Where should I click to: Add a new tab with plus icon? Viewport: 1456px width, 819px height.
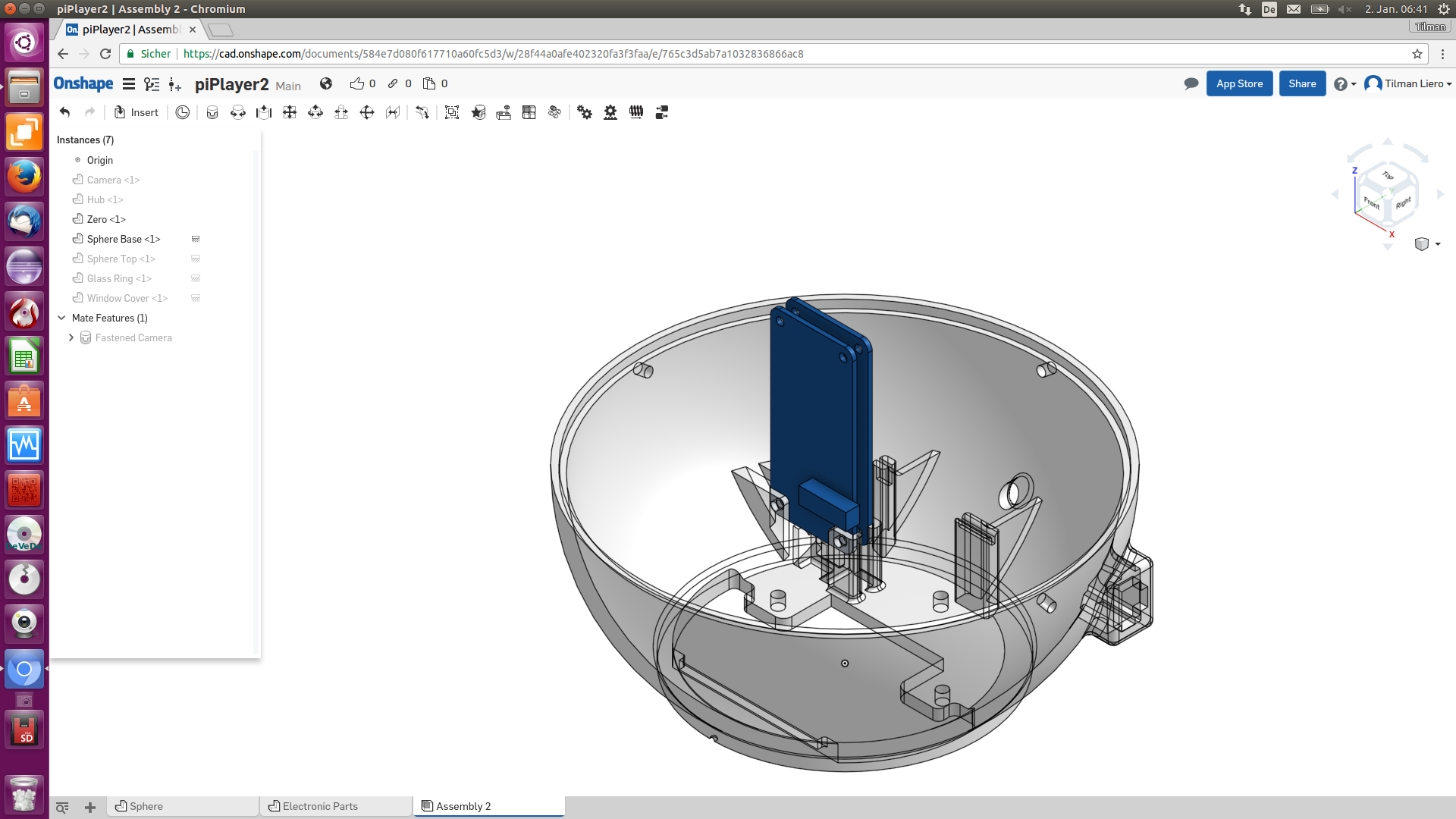click(90, 807)
